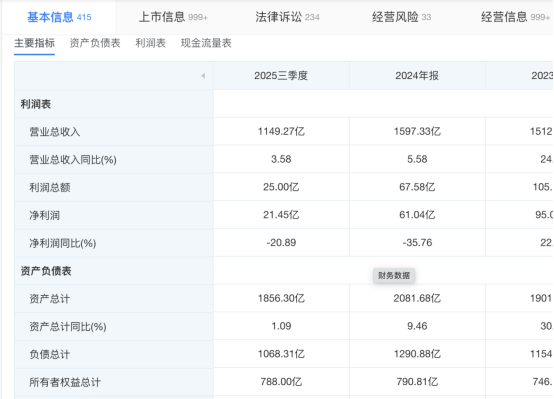Screen dimensions: 554x399
Task: Click the -35.76 net profit growth cell
Action: coord(417,243)
